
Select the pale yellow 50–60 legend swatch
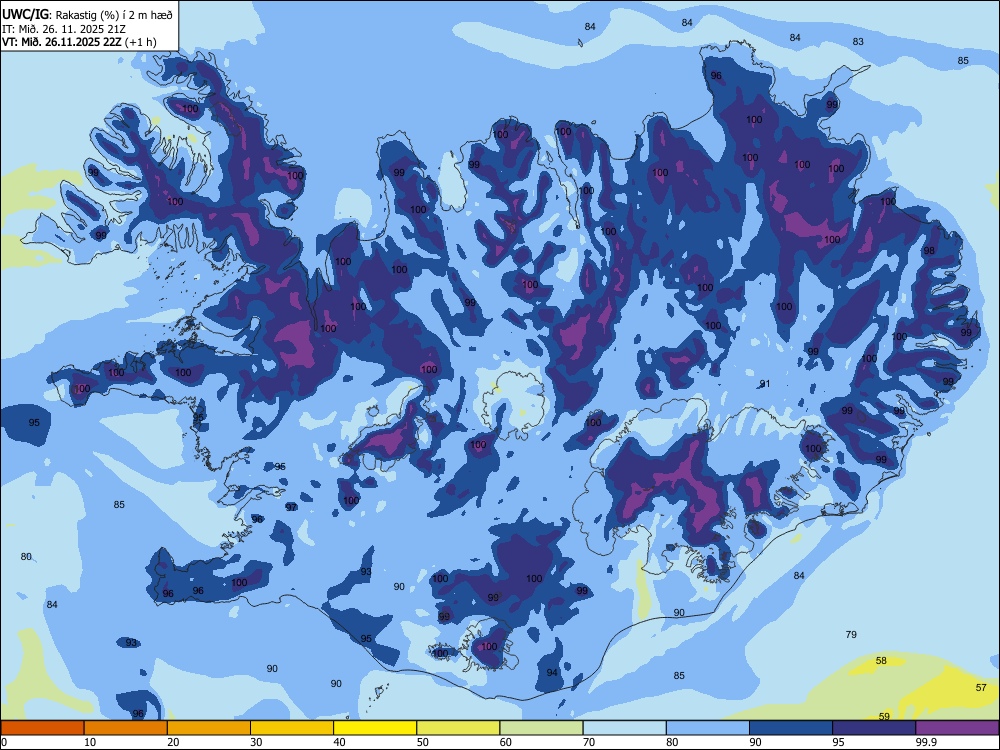[458, 728]
